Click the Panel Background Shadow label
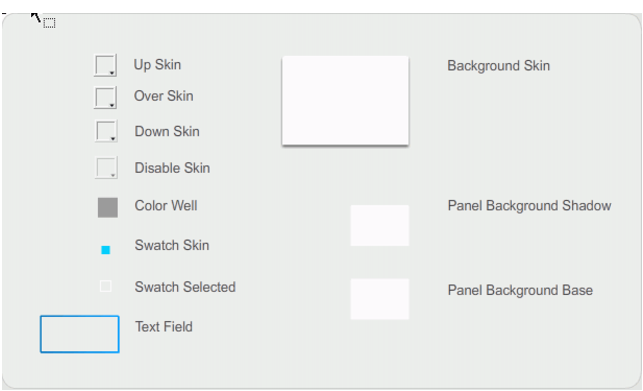Screen dimensions: 643x391 (x=529, y=206)
